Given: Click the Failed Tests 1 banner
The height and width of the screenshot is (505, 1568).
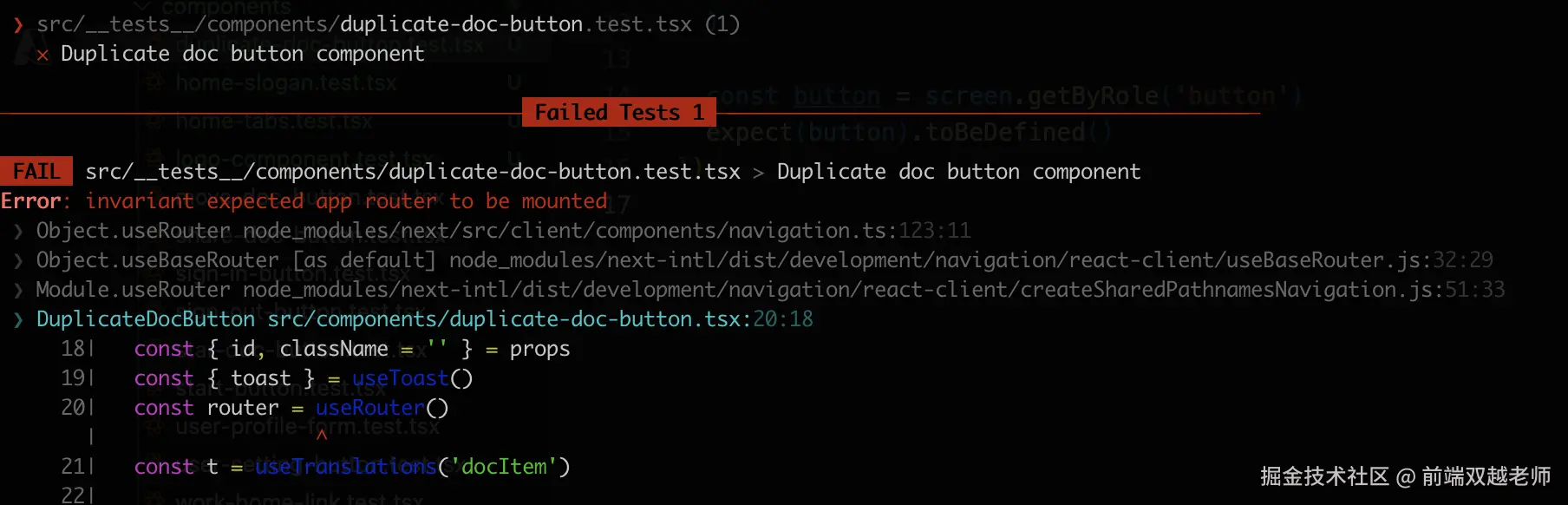Looking at the screenshot, I should point(618,113).
